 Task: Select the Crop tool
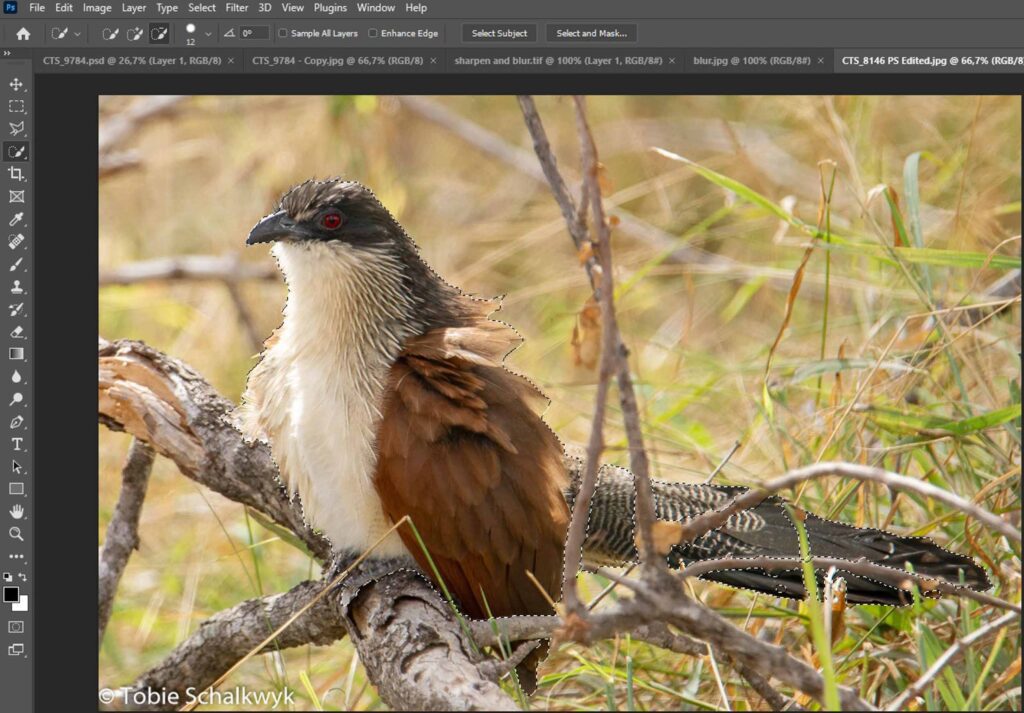[x=16, y=174]
